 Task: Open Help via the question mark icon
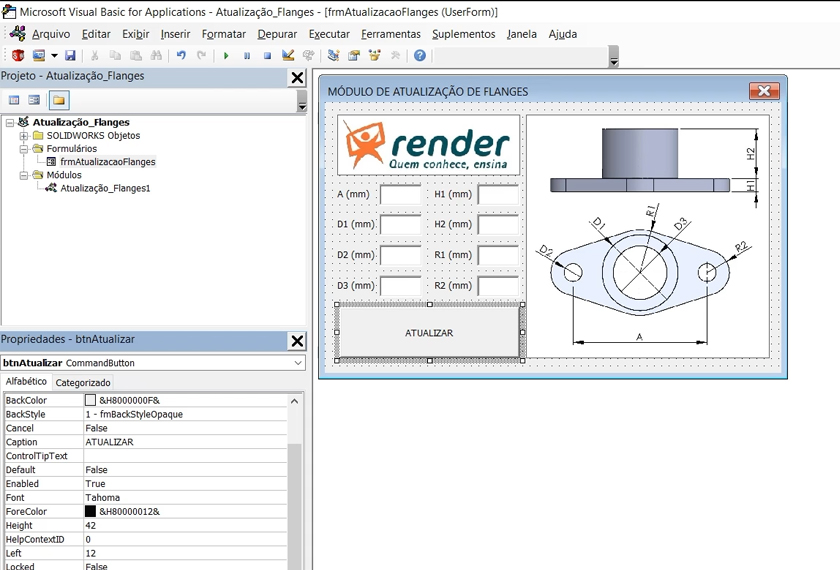pos(420,56)
